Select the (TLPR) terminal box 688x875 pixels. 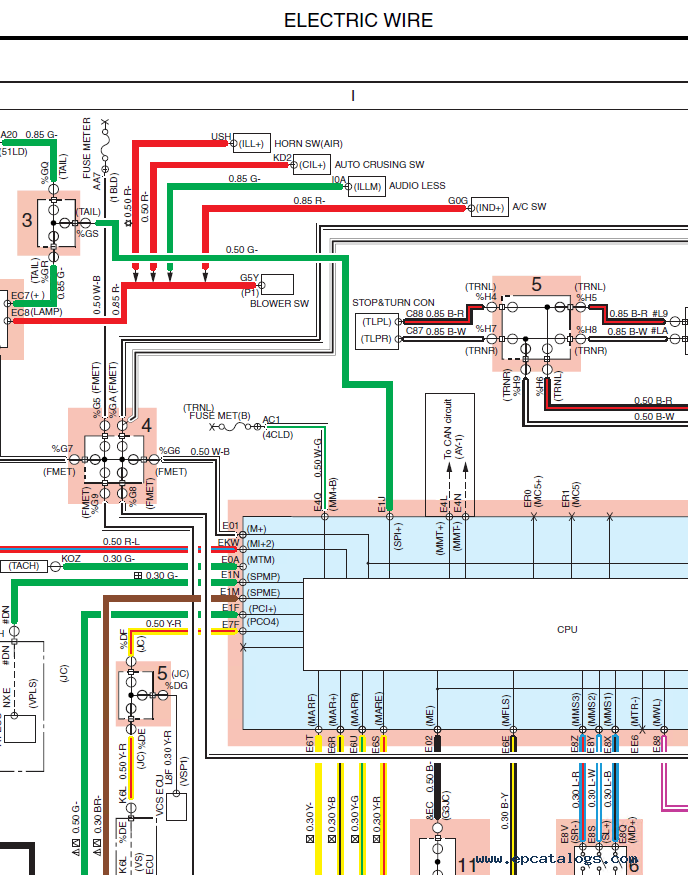377,340
